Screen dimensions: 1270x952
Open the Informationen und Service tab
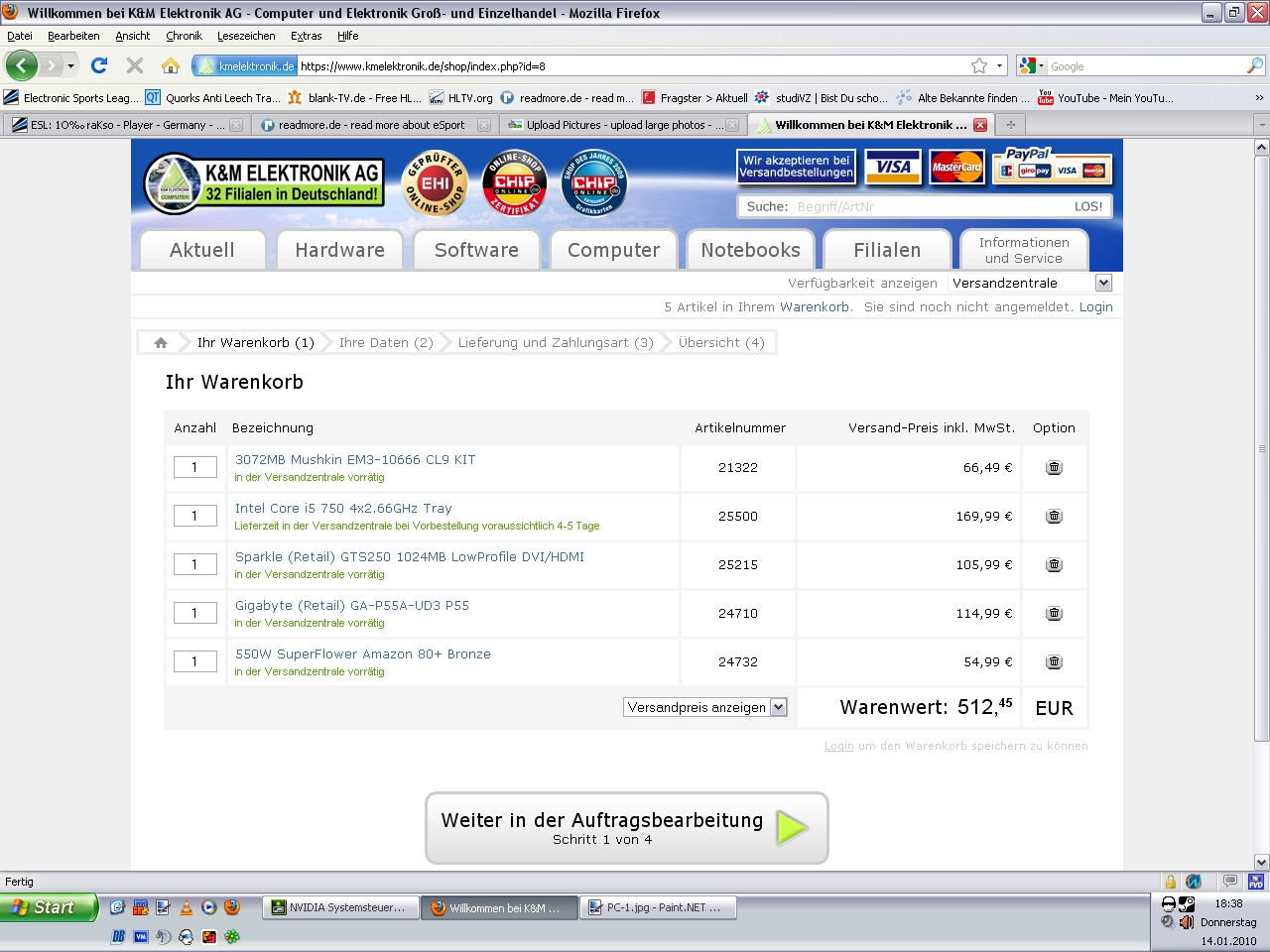(x=1024, y=250)
